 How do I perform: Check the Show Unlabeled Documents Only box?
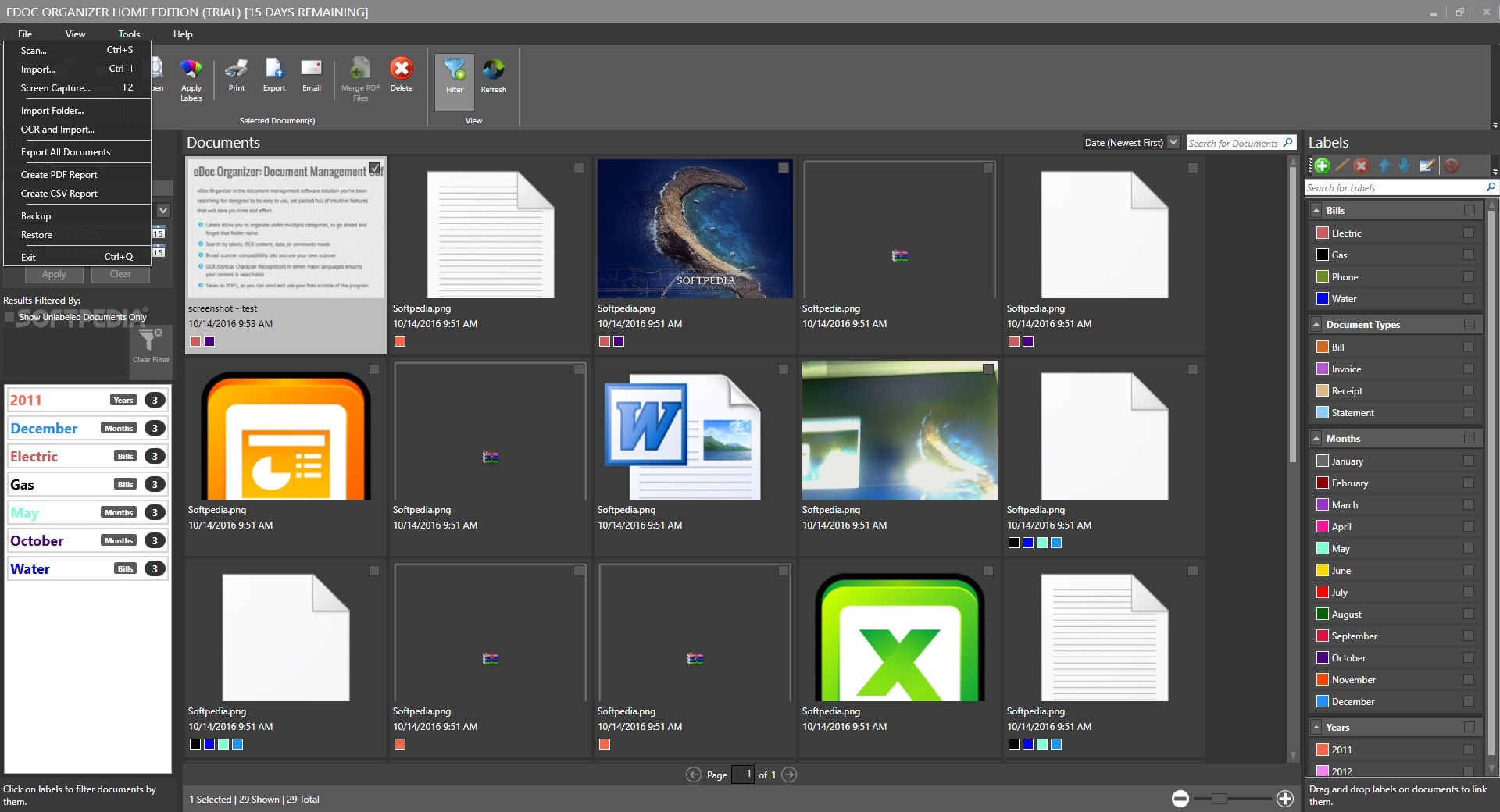[9, 317]
